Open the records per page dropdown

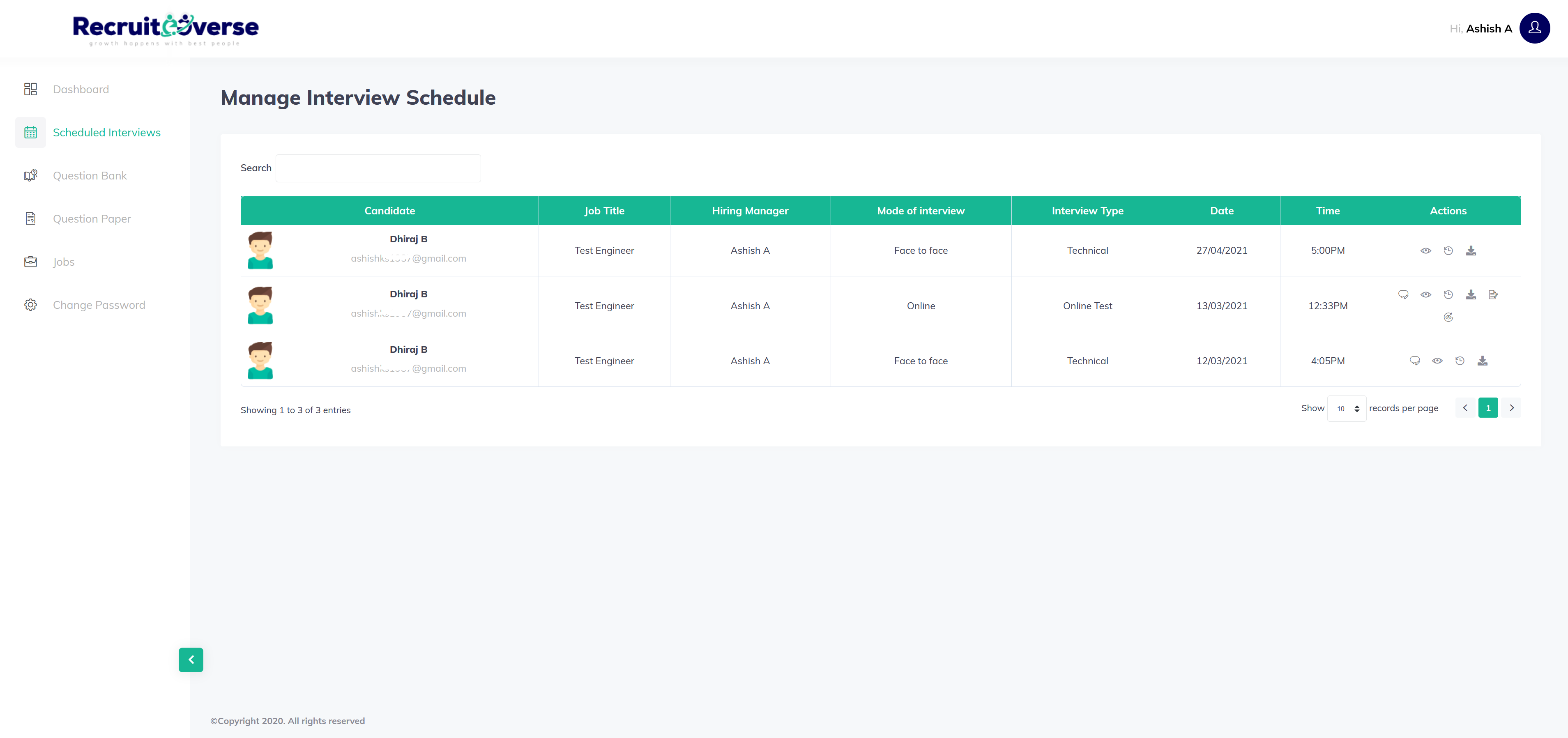pyautogui.click(x=1347, y=408)
